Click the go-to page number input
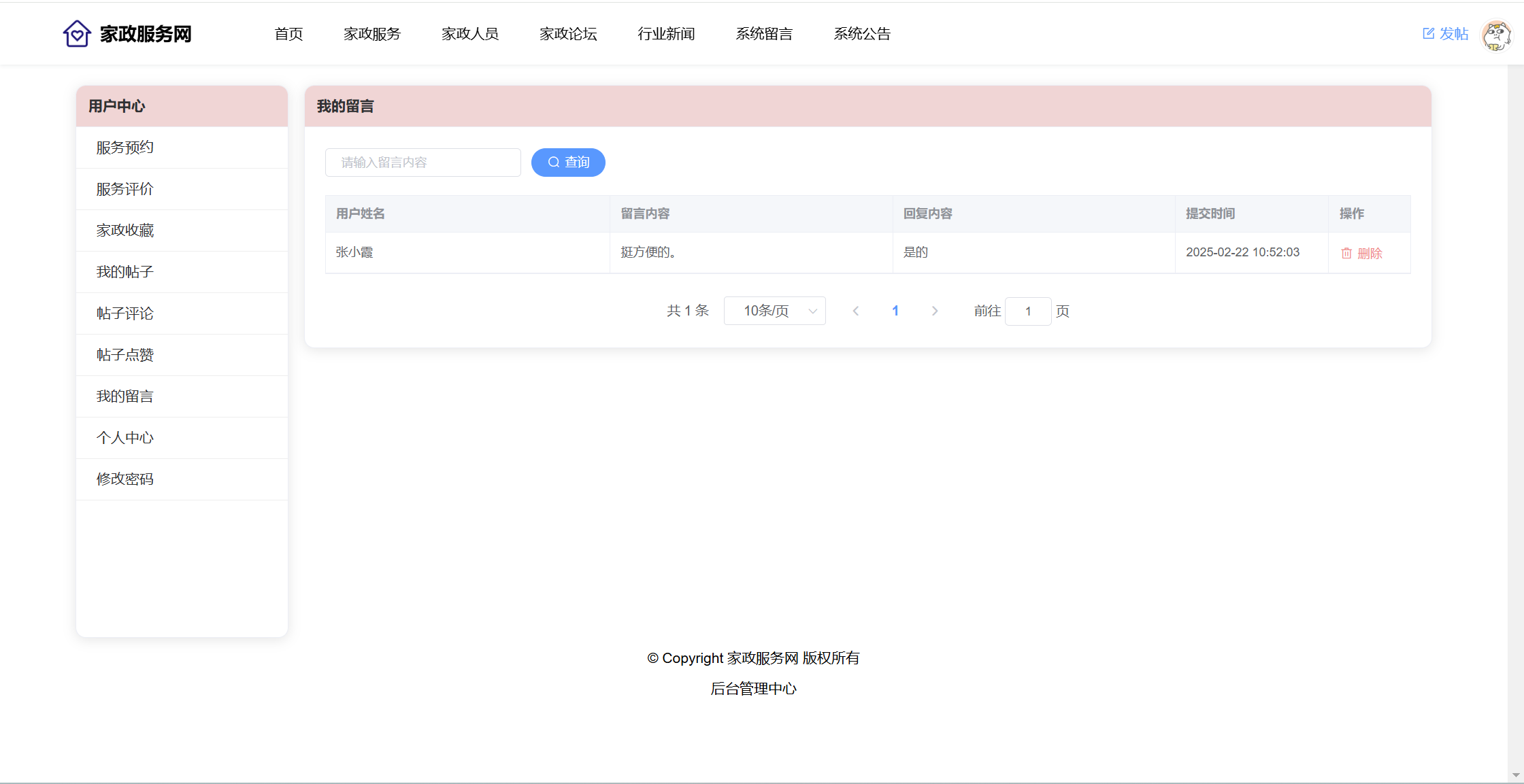Screen dimensions: 1524x784 [x=1027, y=311]
